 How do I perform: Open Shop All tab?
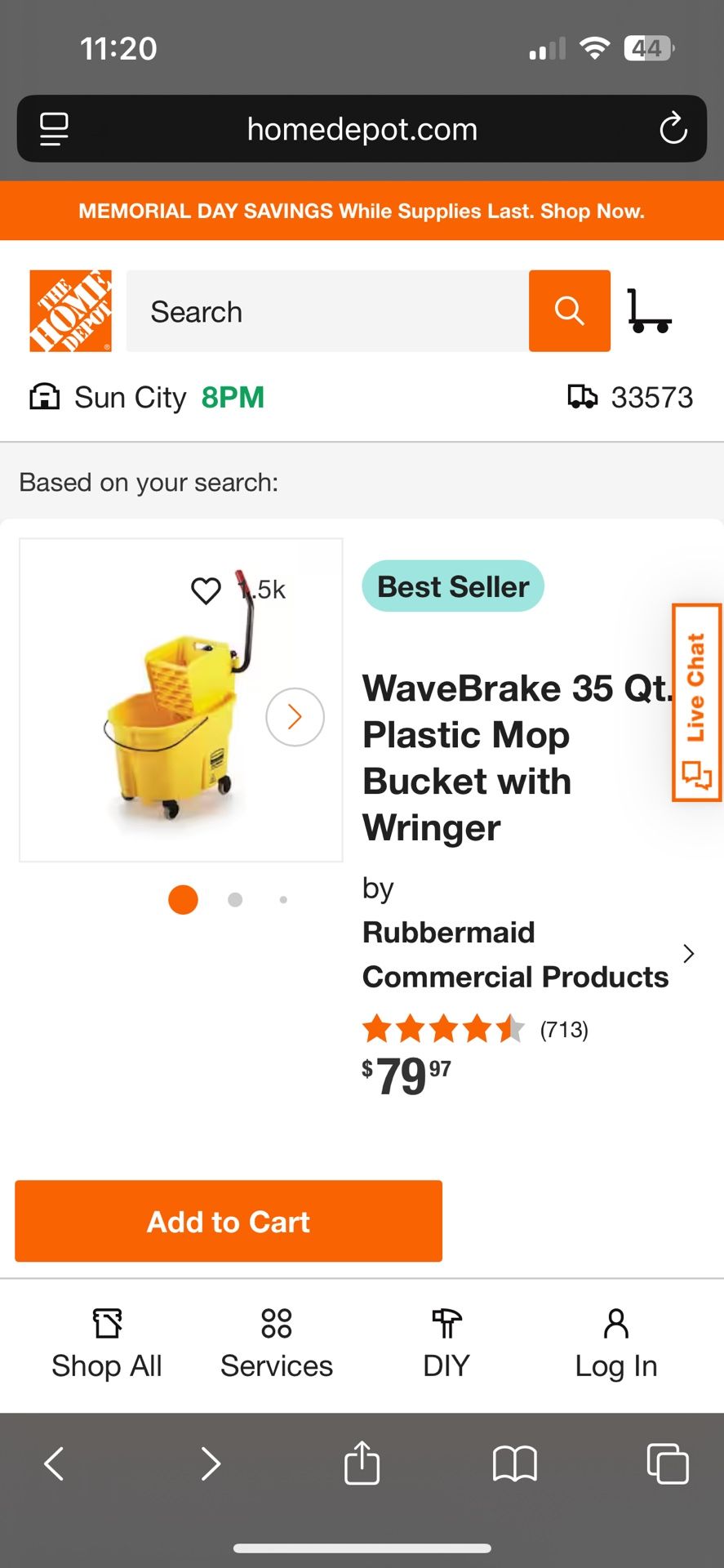107,1343
